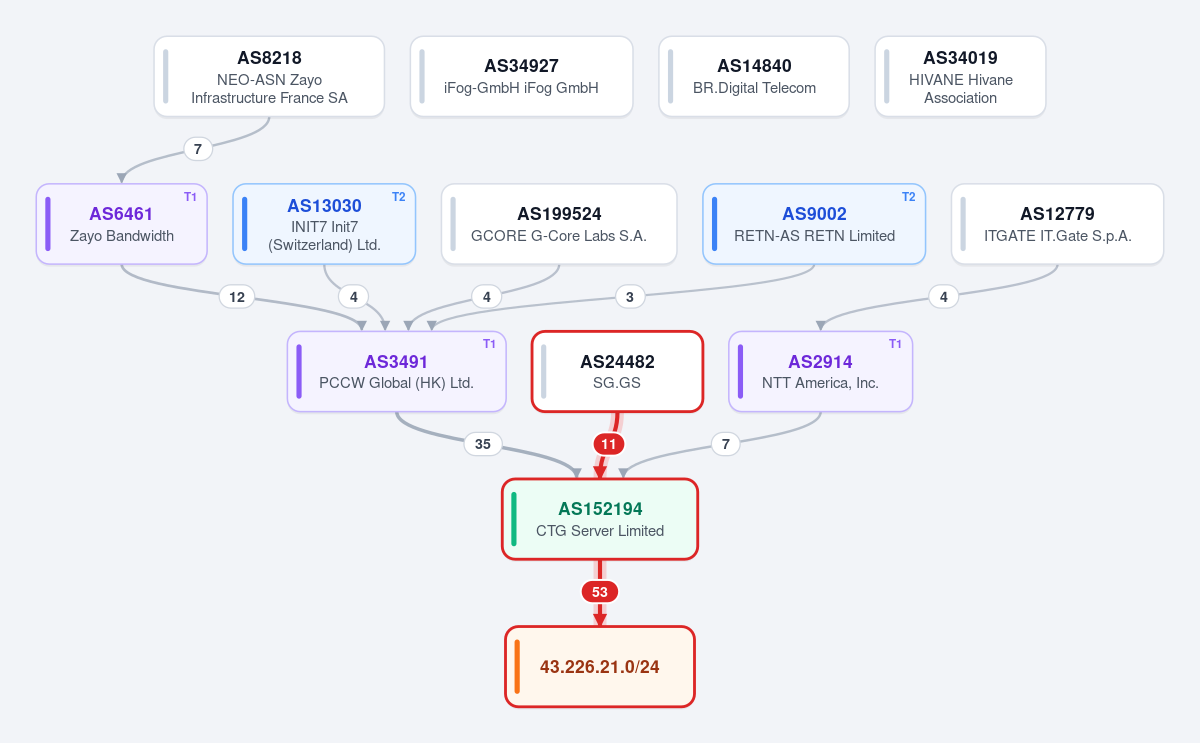Select the AS14840 BR.Digital Telecom node

point(754,77)
